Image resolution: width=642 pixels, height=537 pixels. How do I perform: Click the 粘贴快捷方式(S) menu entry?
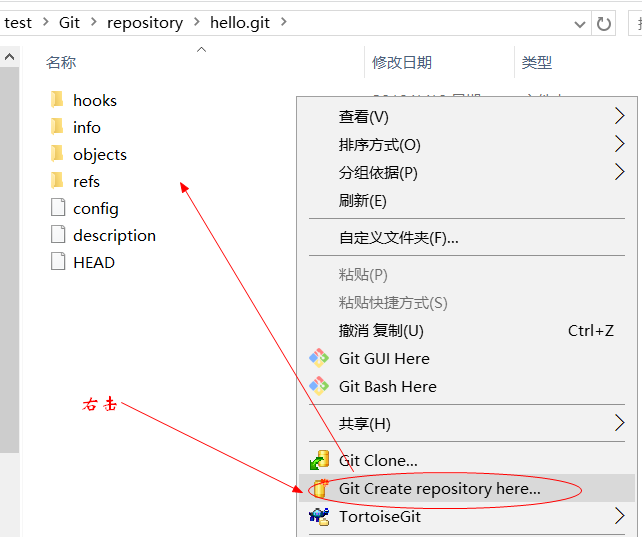pos(467,302)
